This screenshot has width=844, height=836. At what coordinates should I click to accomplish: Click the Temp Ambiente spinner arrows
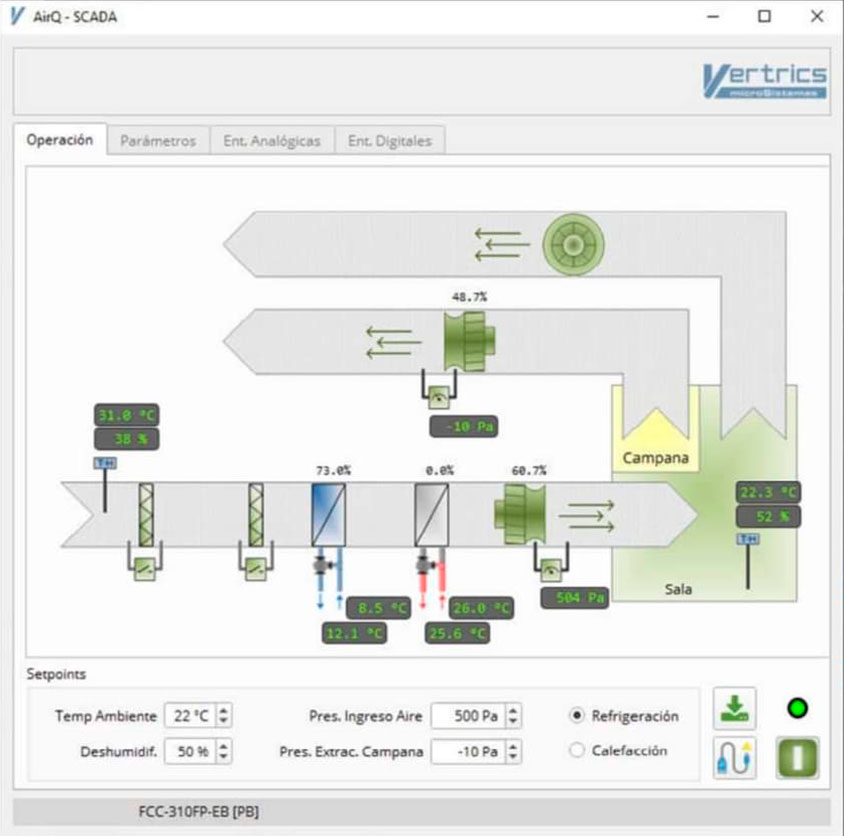pos(224,716)
